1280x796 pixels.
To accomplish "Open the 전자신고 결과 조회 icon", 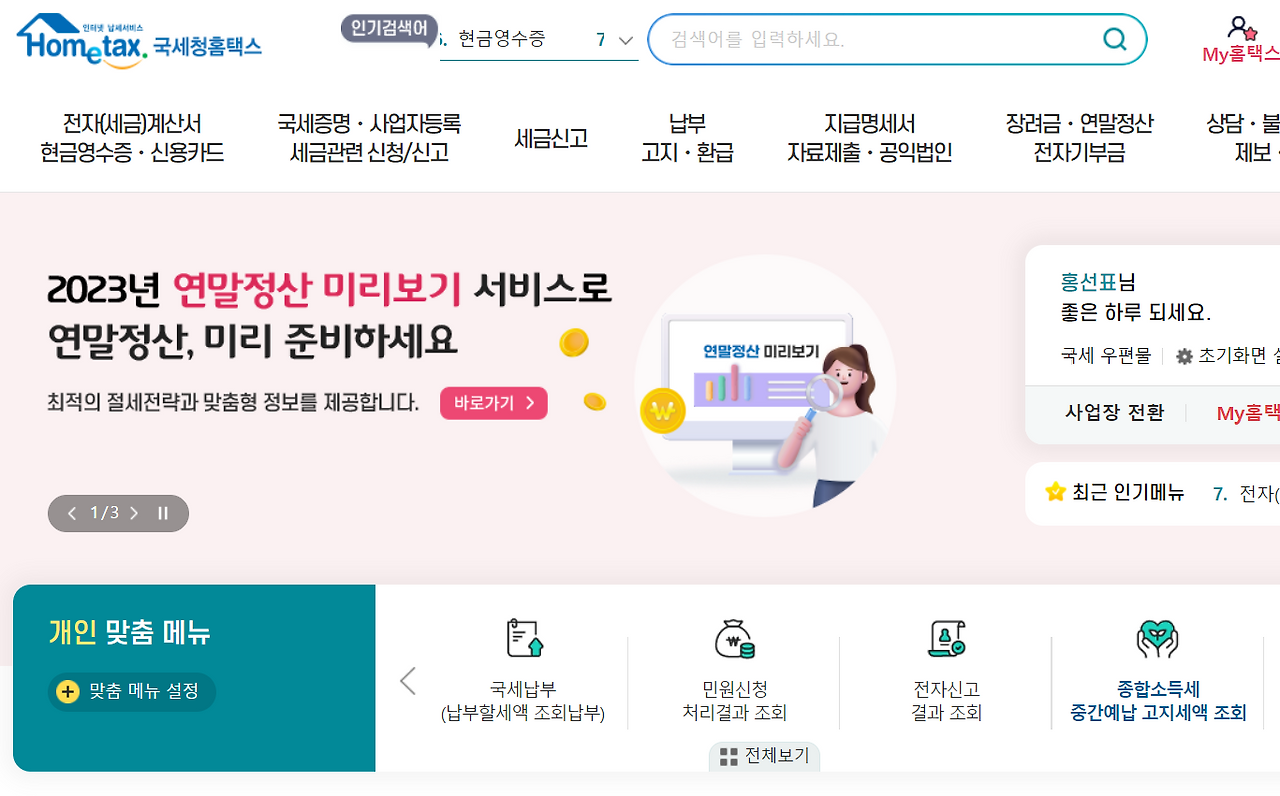I will point(946,638).
